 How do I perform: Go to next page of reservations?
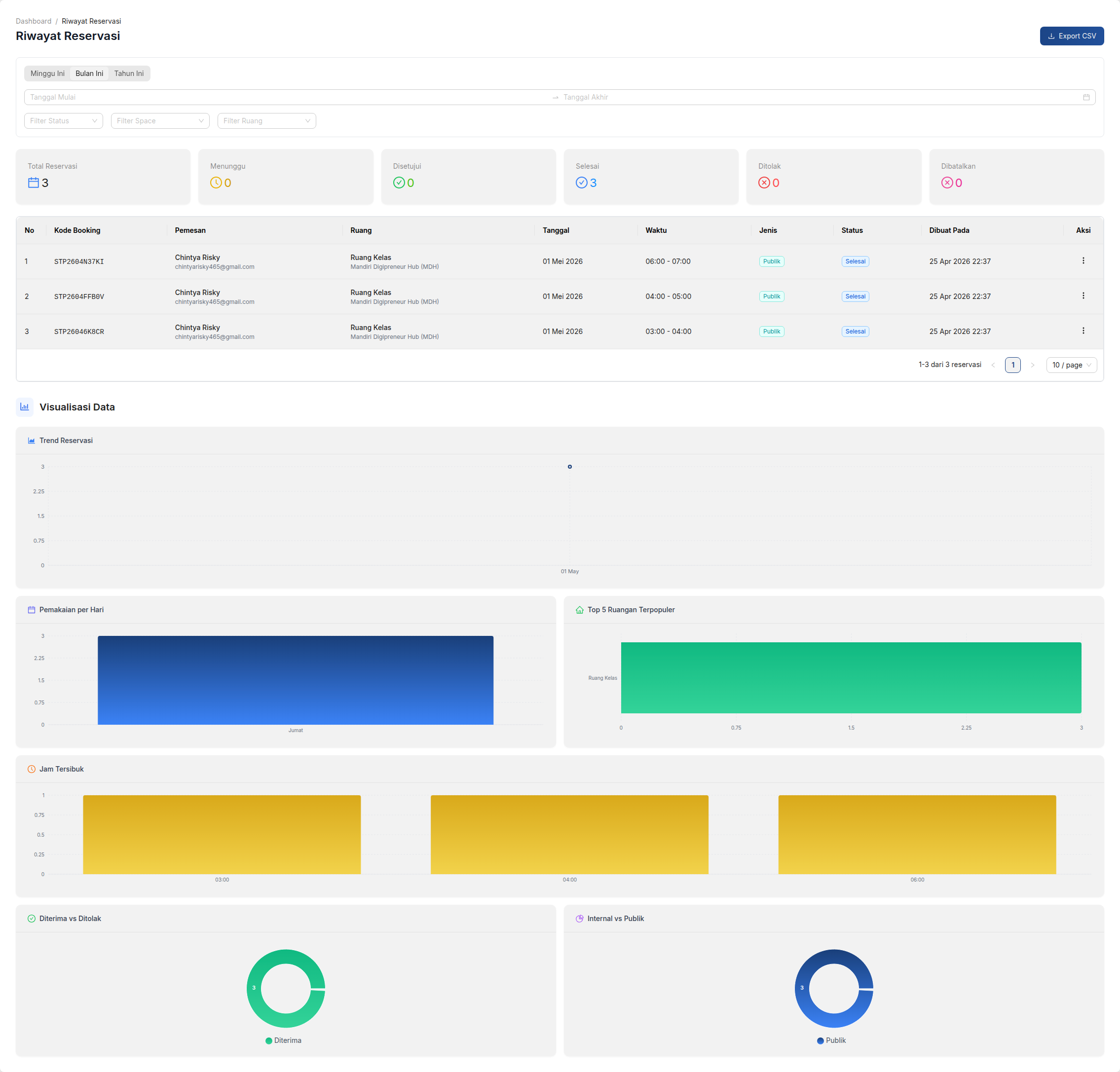1032,365
